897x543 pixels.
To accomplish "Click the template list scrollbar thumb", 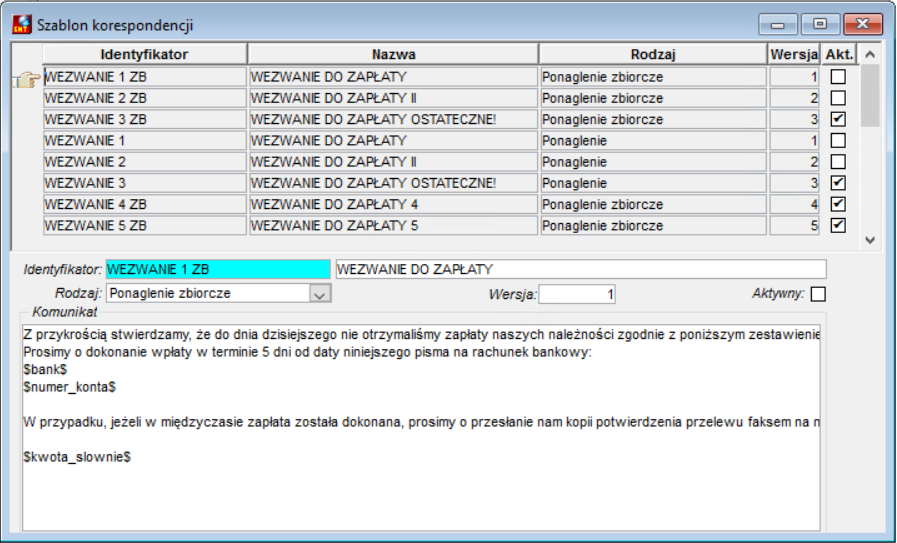I will [x=870, y=95].
